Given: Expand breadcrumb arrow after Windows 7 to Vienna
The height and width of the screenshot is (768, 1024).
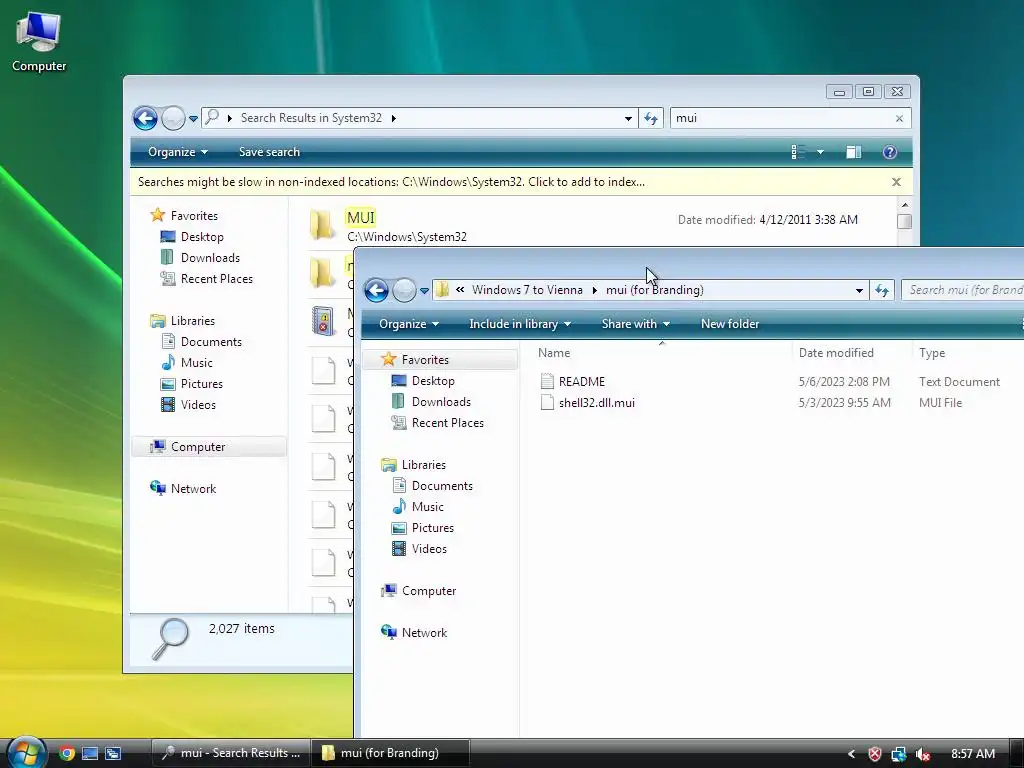Looking at the screenshot, I should coord(595,290).
